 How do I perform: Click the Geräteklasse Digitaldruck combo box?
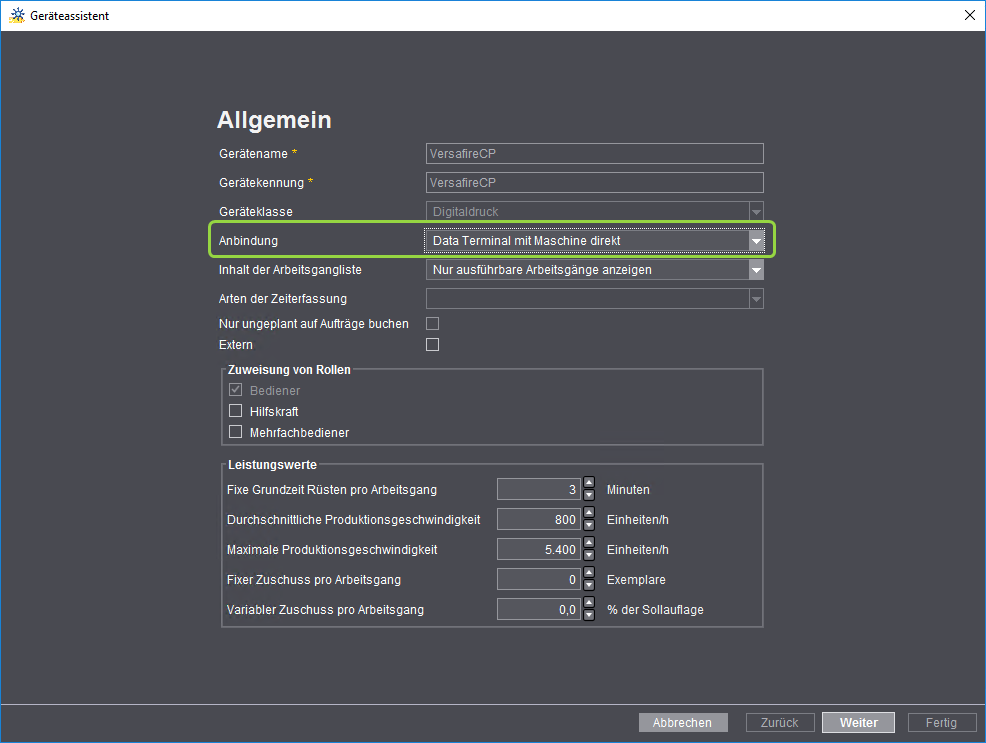coord(594,212)
